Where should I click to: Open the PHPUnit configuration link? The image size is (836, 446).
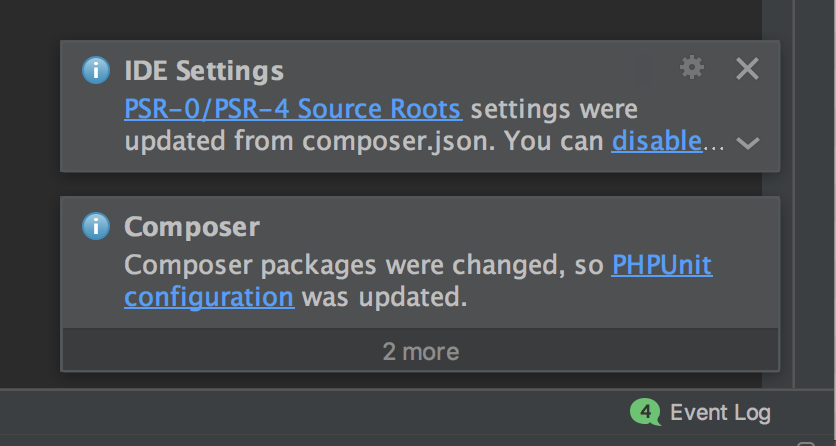point(662,265)
